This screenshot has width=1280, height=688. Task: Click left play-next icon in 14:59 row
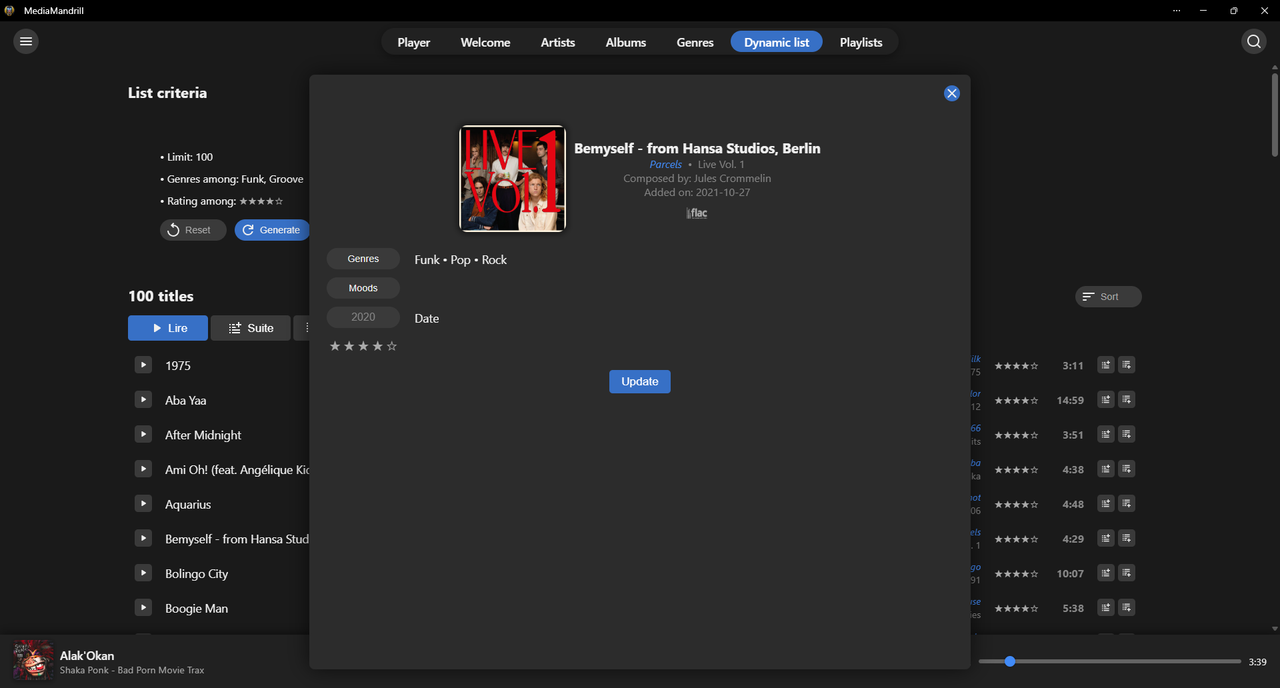point(1106,400)
